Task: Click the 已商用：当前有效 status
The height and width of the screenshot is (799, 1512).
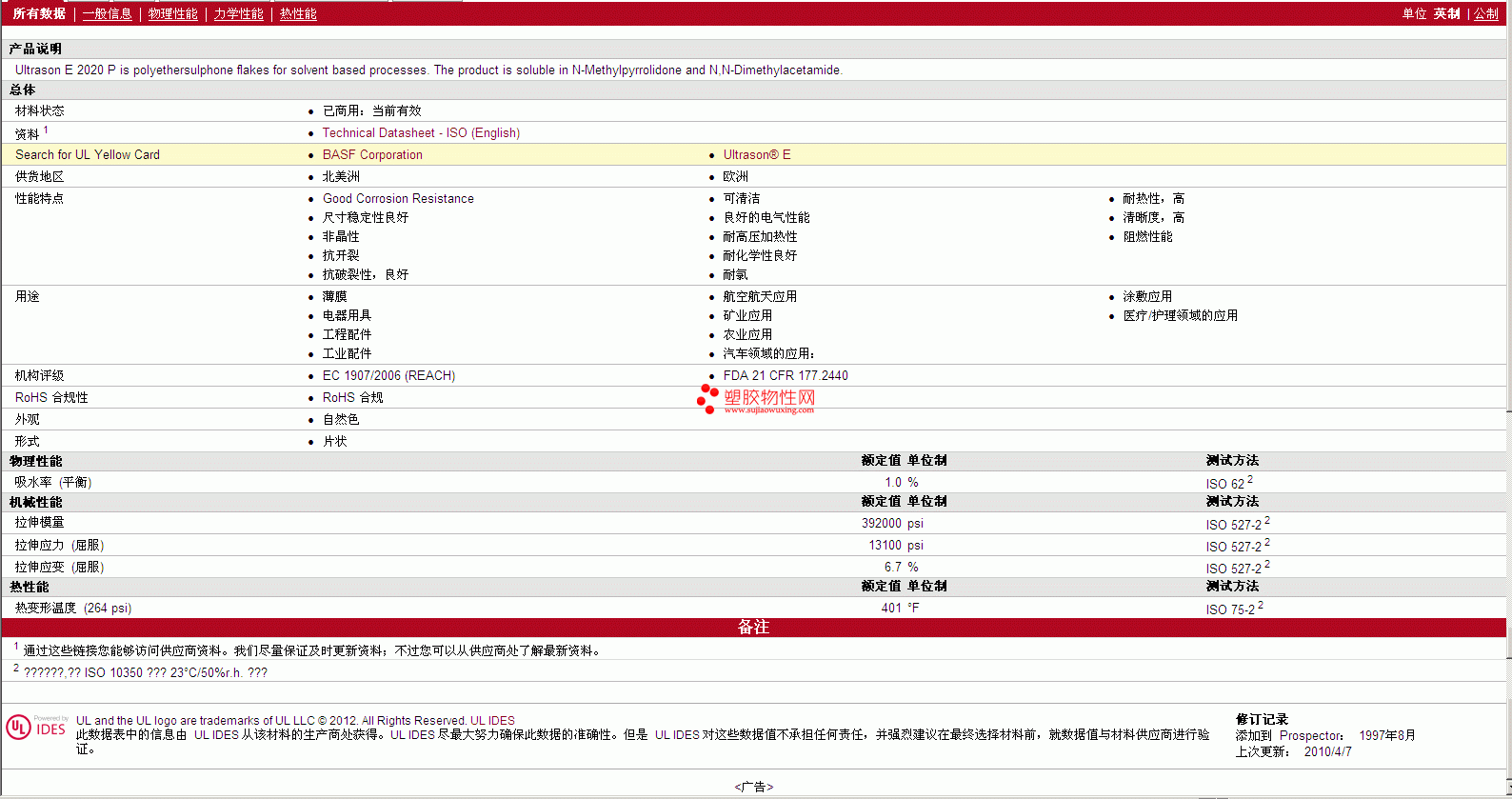Action: tap(372, 110)
